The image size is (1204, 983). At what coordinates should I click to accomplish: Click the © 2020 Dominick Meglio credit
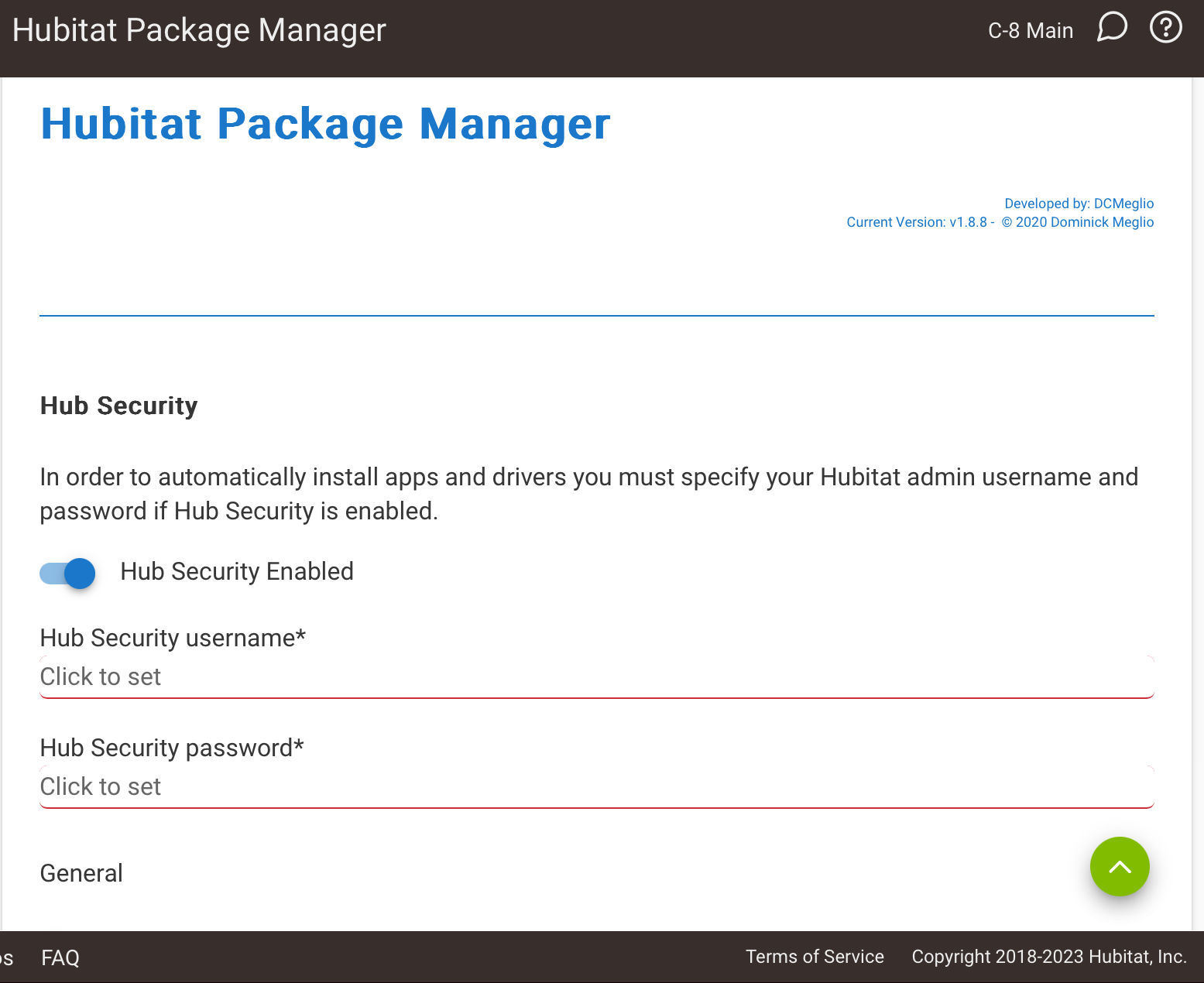point(1078,222)
